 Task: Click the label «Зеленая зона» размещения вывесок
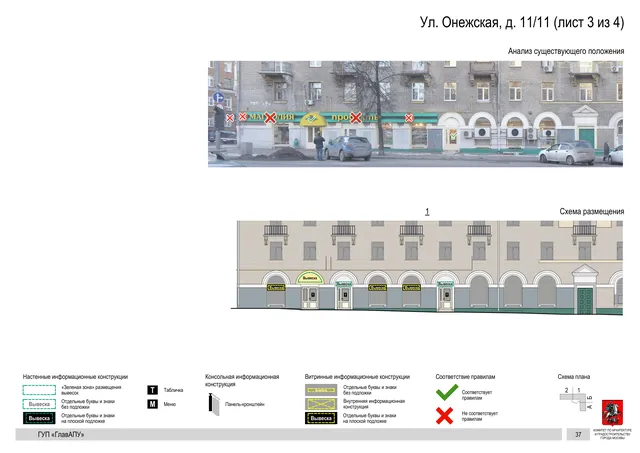coord(91,390)
